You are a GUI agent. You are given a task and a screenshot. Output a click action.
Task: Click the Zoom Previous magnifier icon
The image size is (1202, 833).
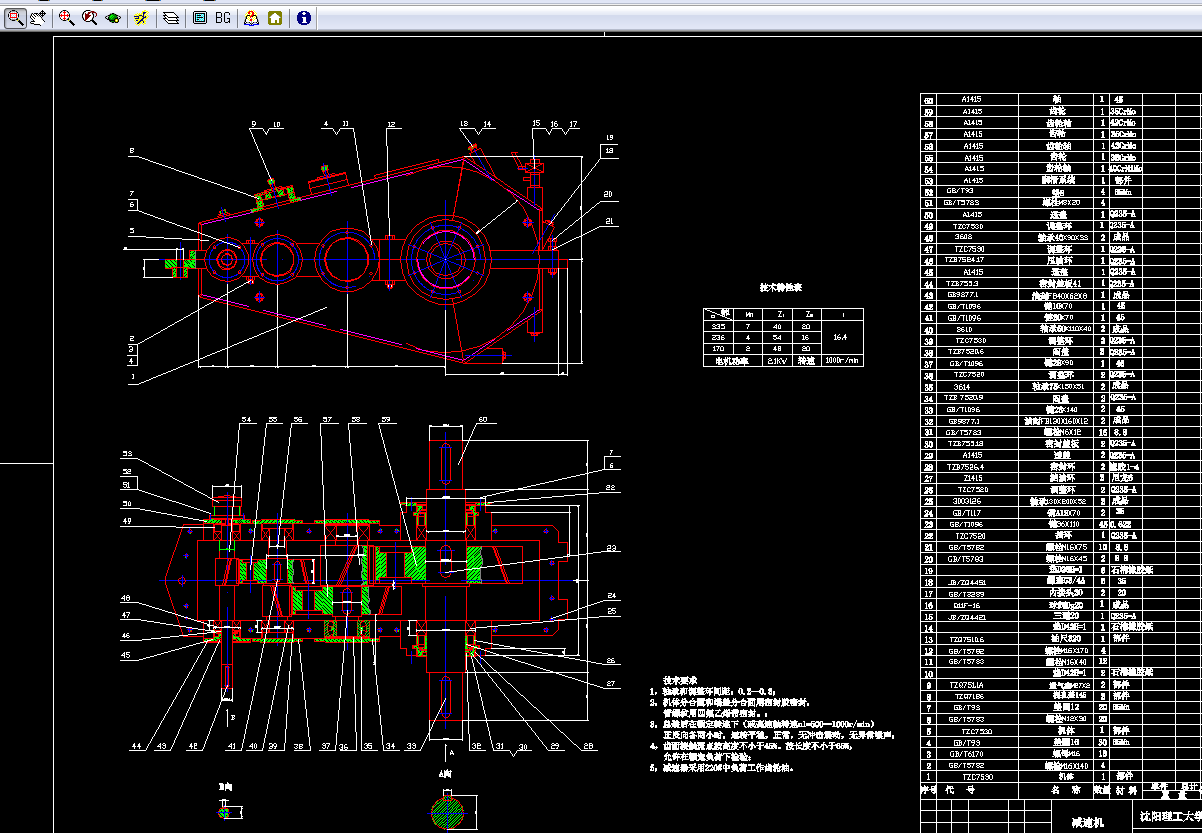[90, 17]
